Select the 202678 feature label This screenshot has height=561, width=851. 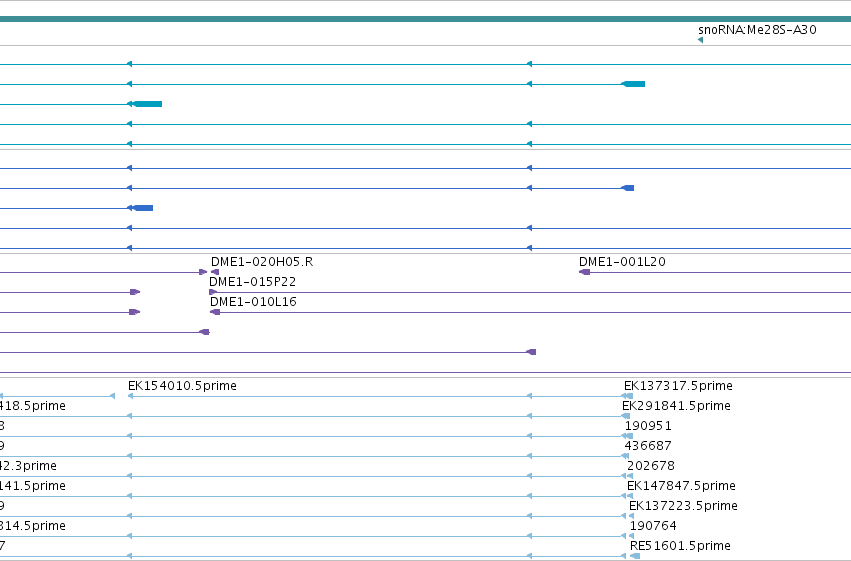pos(651,467)
